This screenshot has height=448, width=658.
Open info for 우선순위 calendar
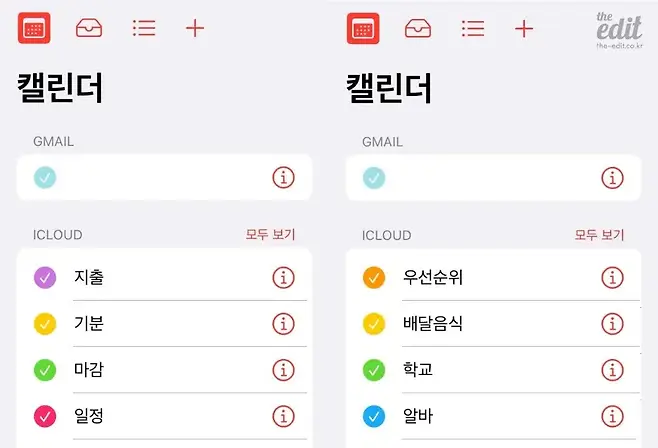[612, 277]
